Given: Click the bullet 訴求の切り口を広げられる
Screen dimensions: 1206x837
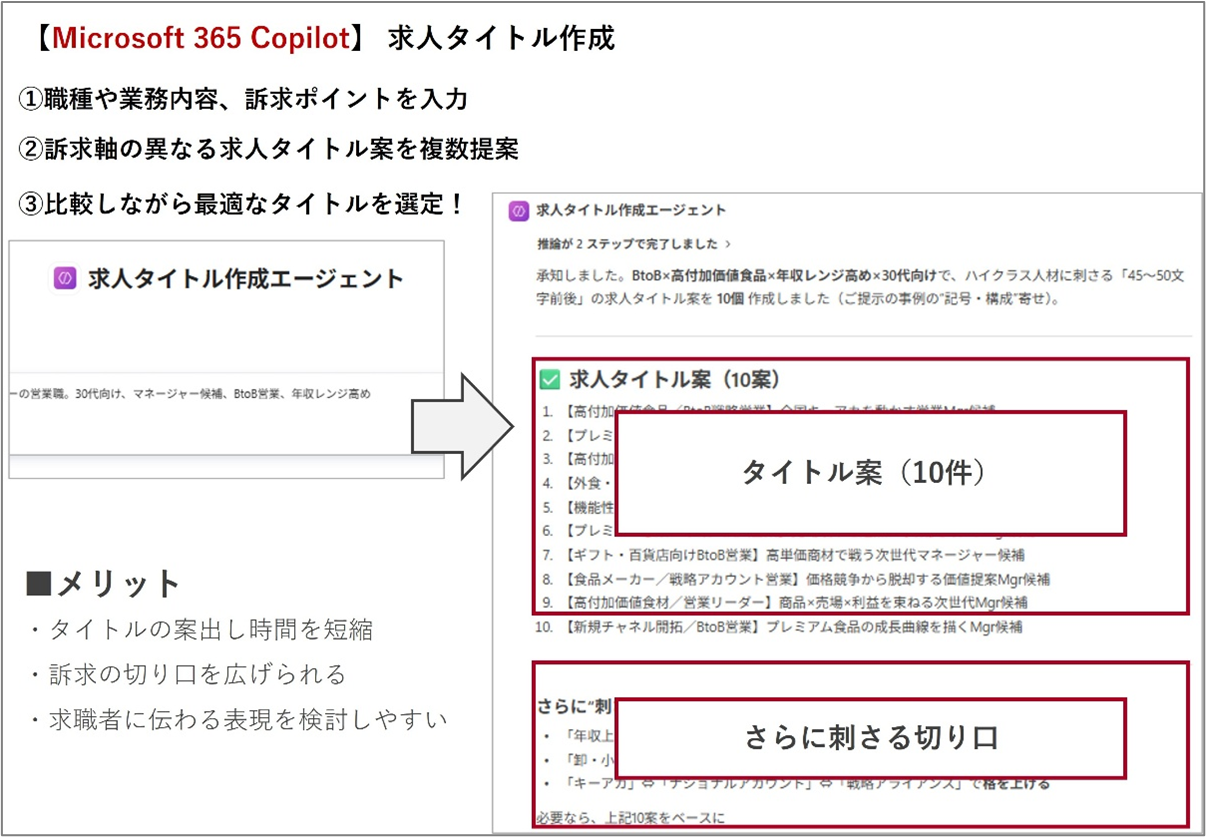Looking at the screenshot, I should (187, 675).
